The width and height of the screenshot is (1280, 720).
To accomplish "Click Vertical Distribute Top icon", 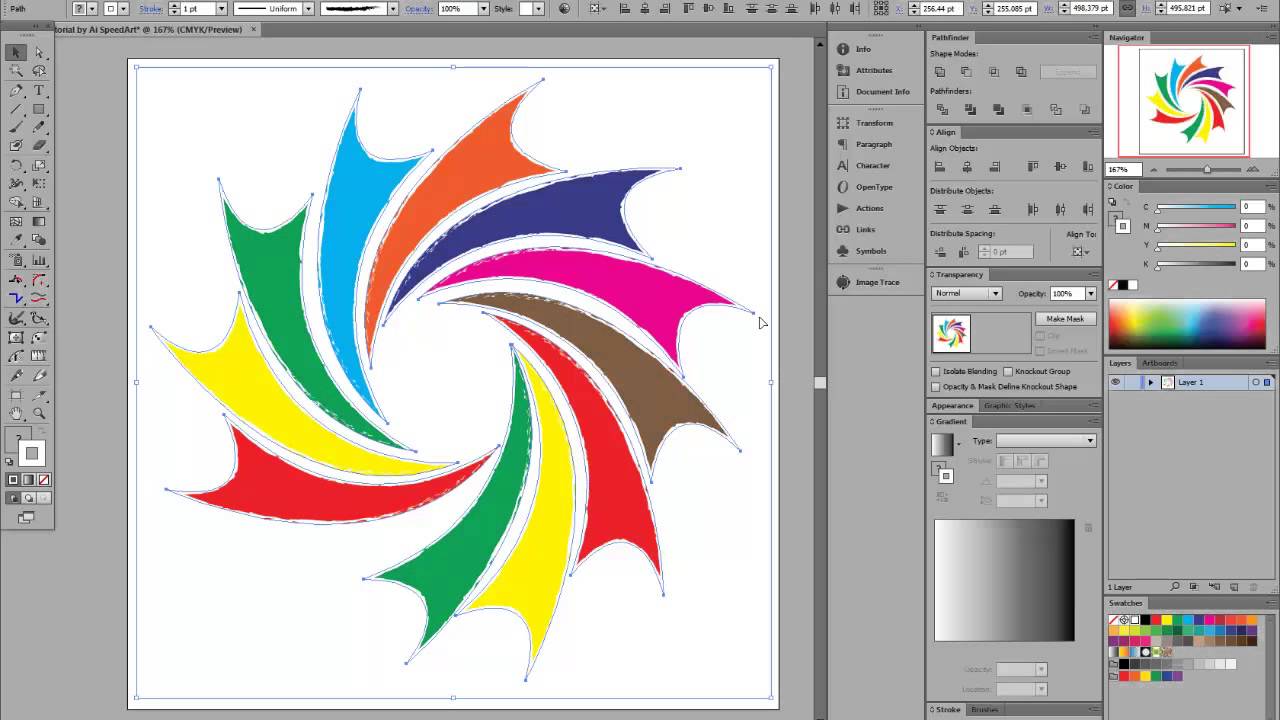I will 939,209.
